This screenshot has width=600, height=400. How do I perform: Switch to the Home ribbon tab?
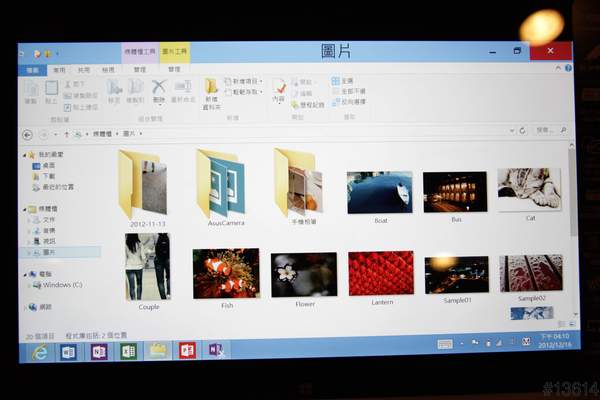point(59,70)
